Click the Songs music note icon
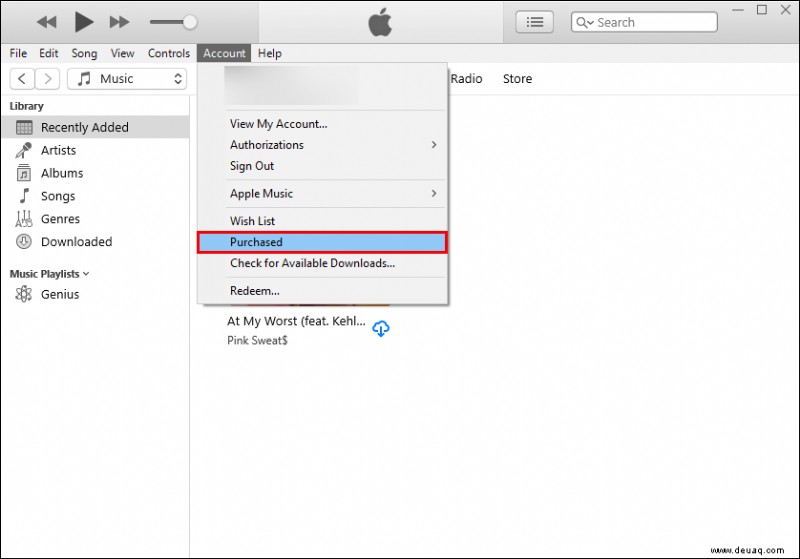Image resolution: width=800 pixels, height=559 pixels. [x=23, y=196]
